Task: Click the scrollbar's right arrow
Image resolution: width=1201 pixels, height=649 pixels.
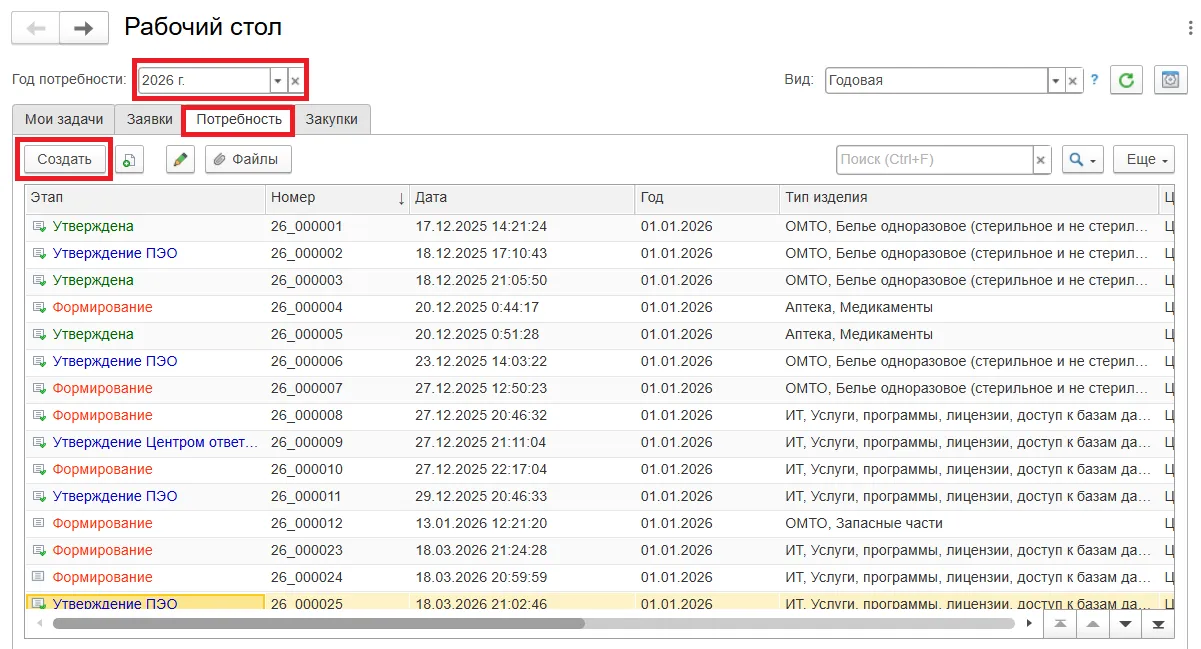Action: click(1030, 623)
